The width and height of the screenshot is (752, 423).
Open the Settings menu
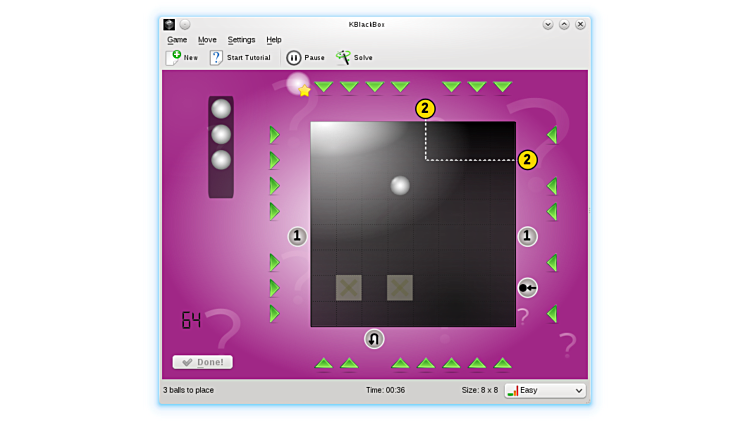(x=241, y=40)
